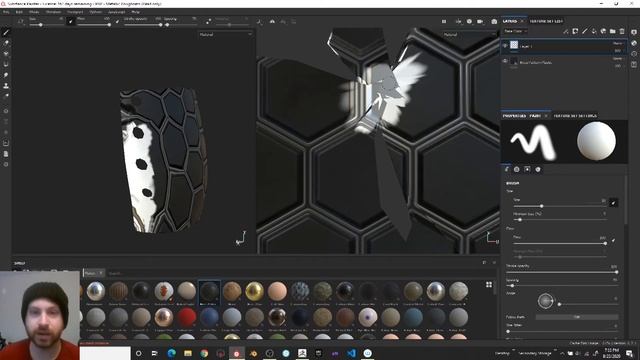Toggle visibility of Layer 1

(x=505, y=46)
